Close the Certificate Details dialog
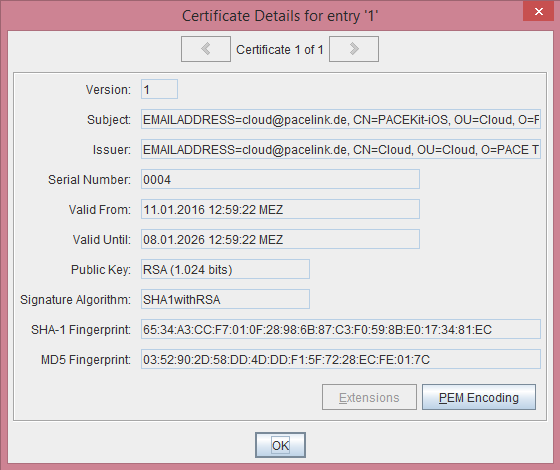Screen dimensions: 560x470 [539, 11]
